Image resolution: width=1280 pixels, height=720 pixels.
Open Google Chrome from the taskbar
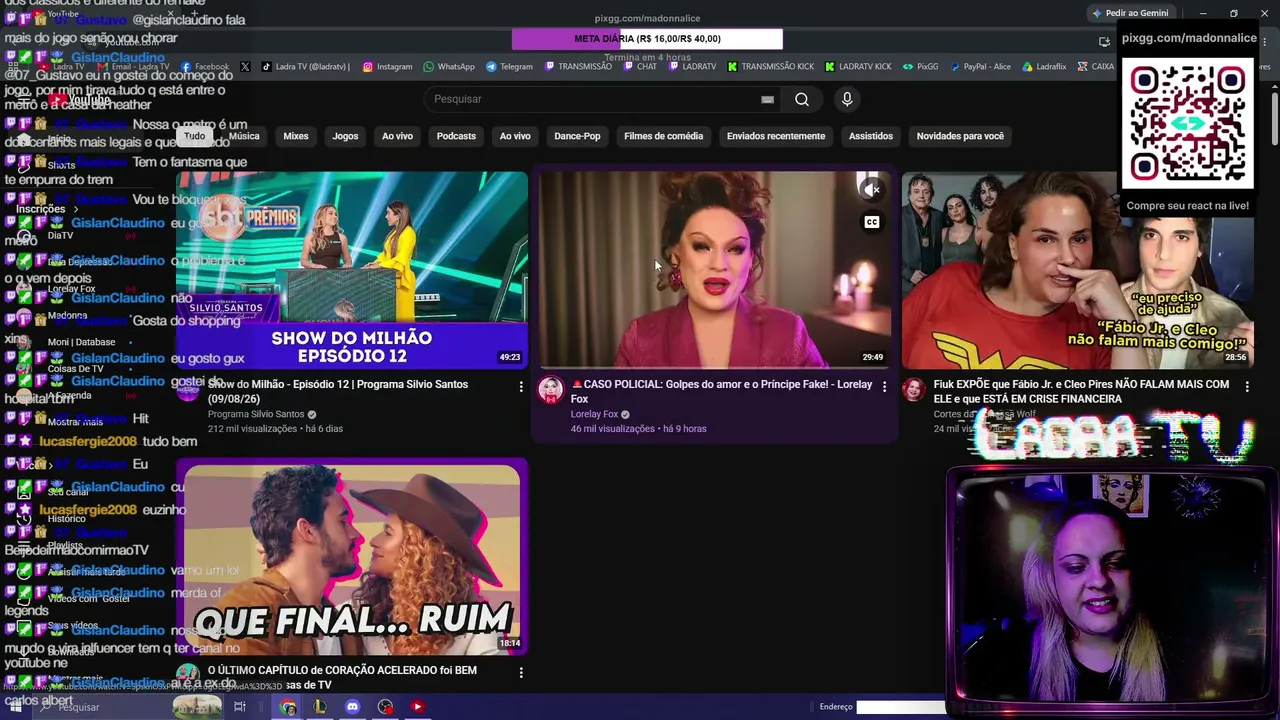point(288,707)
